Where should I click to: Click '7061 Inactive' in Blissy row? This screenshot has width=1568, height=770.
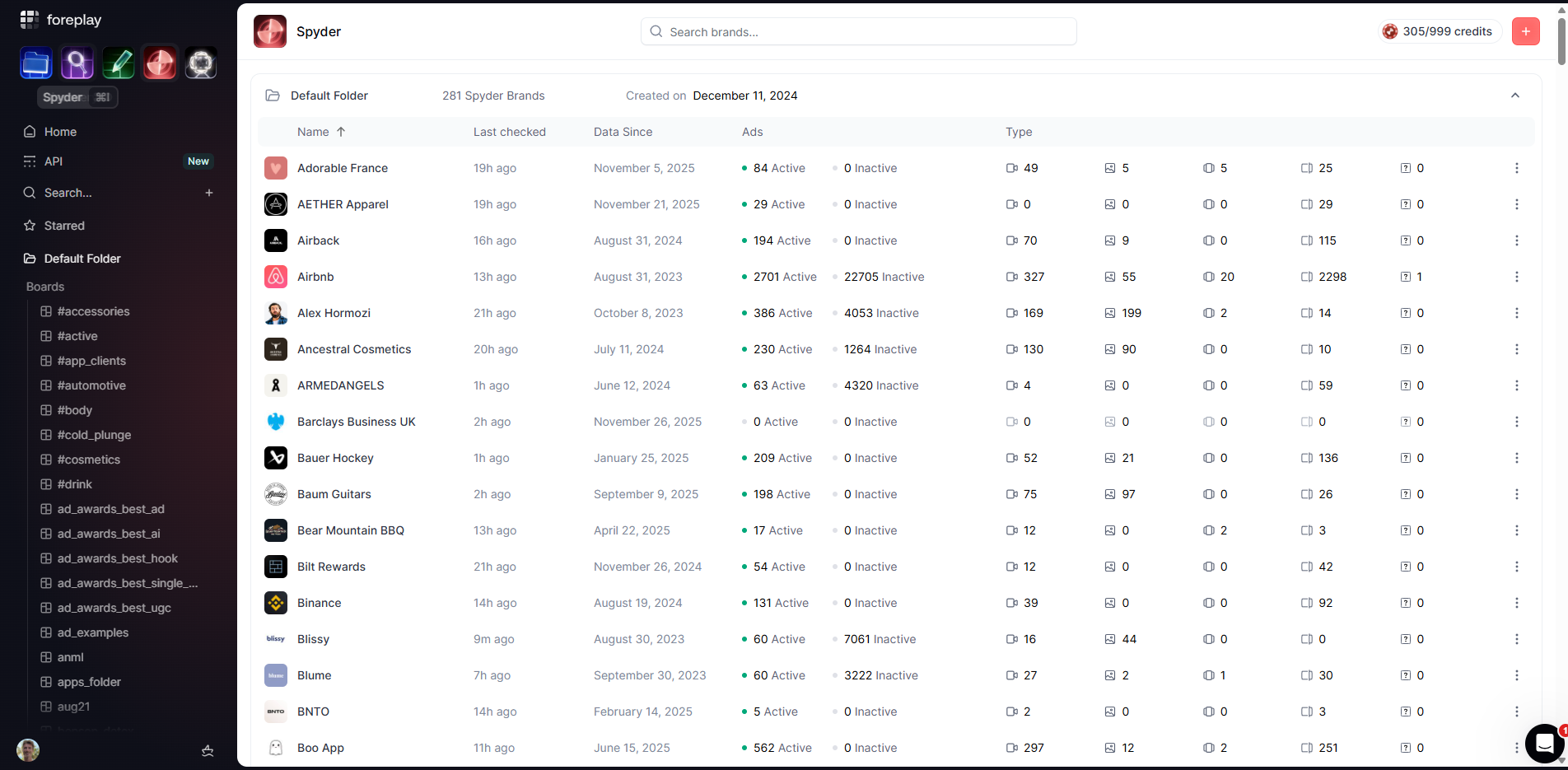(880, 639)
